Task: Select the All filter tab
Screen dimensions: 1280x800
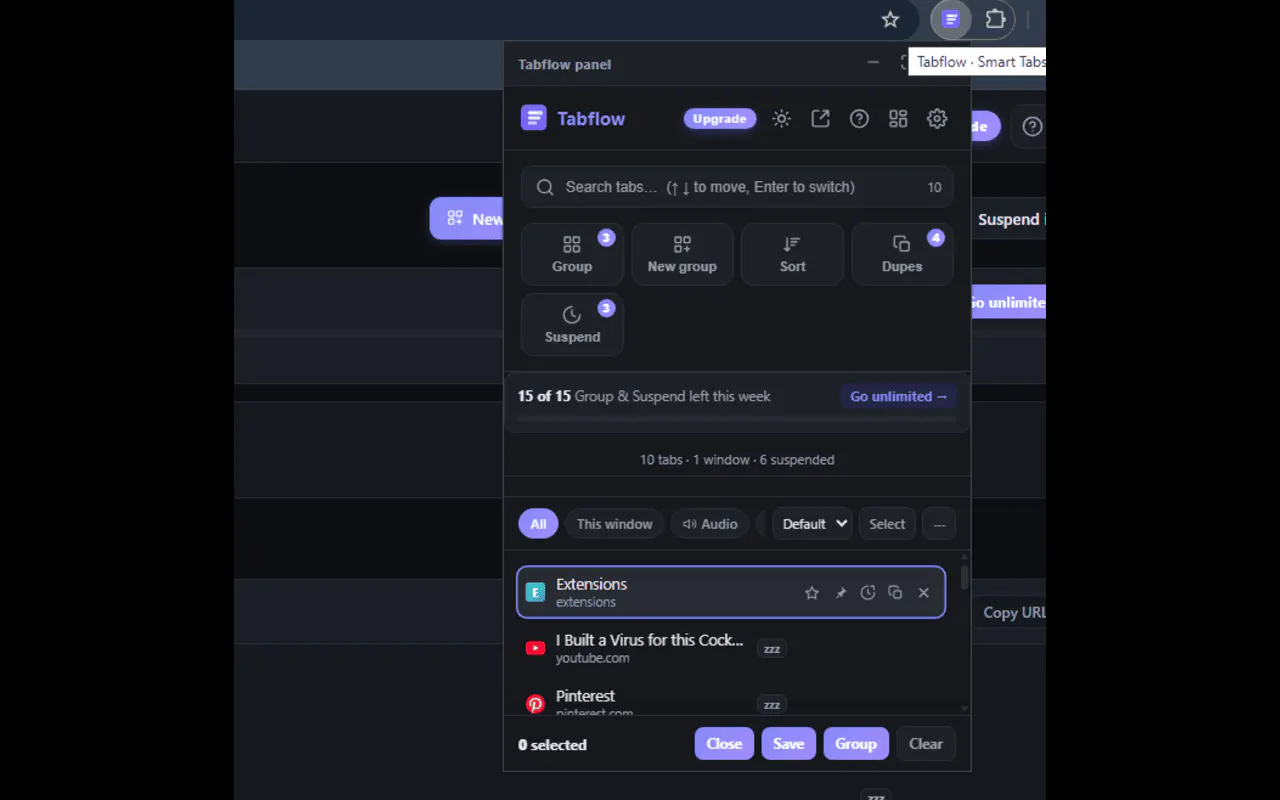Action: click(x=538, y=524)
